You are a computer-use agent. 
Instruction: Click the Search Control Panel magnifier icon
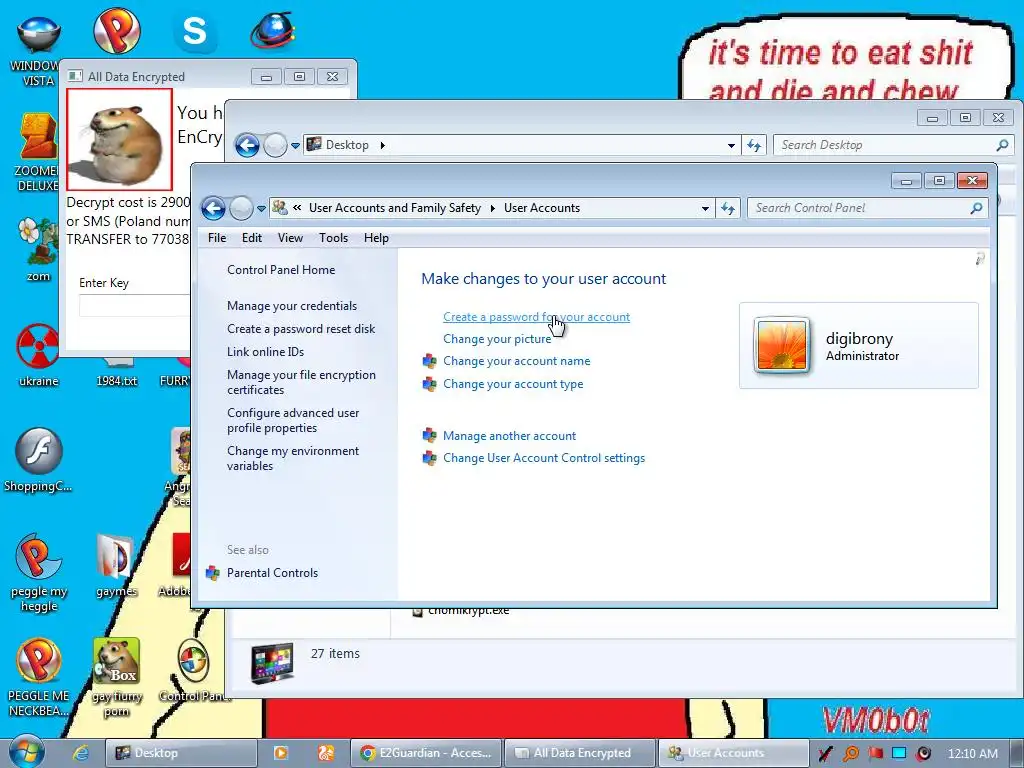coord(976,208)
